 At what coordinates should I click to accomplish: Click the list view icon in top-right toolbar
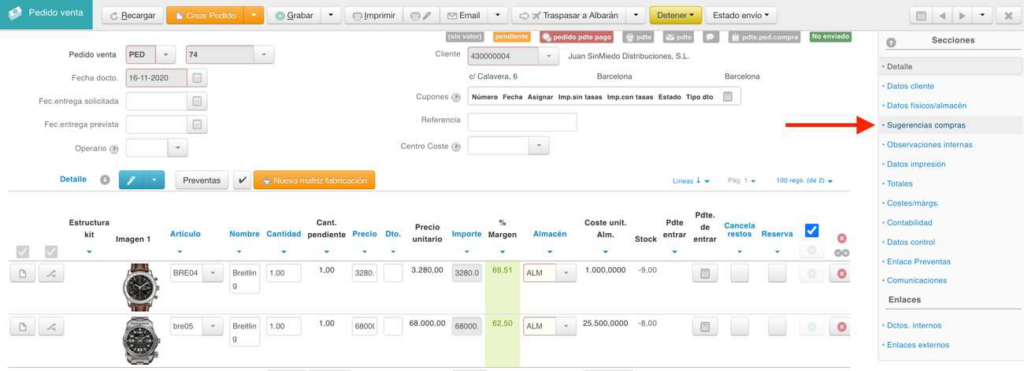point(921,15)
